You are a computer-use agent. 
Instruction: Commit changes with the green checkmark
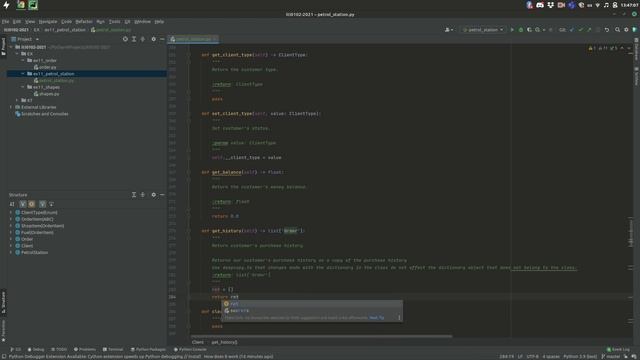(580, 30)
